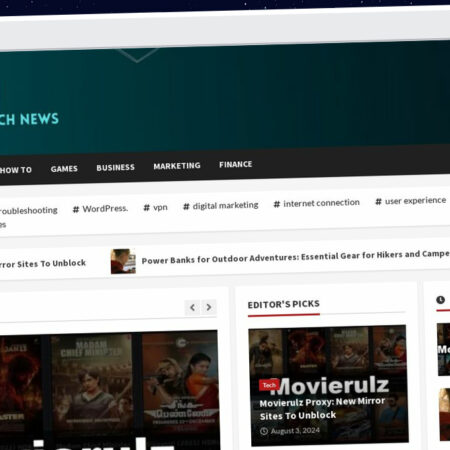
Task: Go to next slide arrow
Action: pos(209,307)
